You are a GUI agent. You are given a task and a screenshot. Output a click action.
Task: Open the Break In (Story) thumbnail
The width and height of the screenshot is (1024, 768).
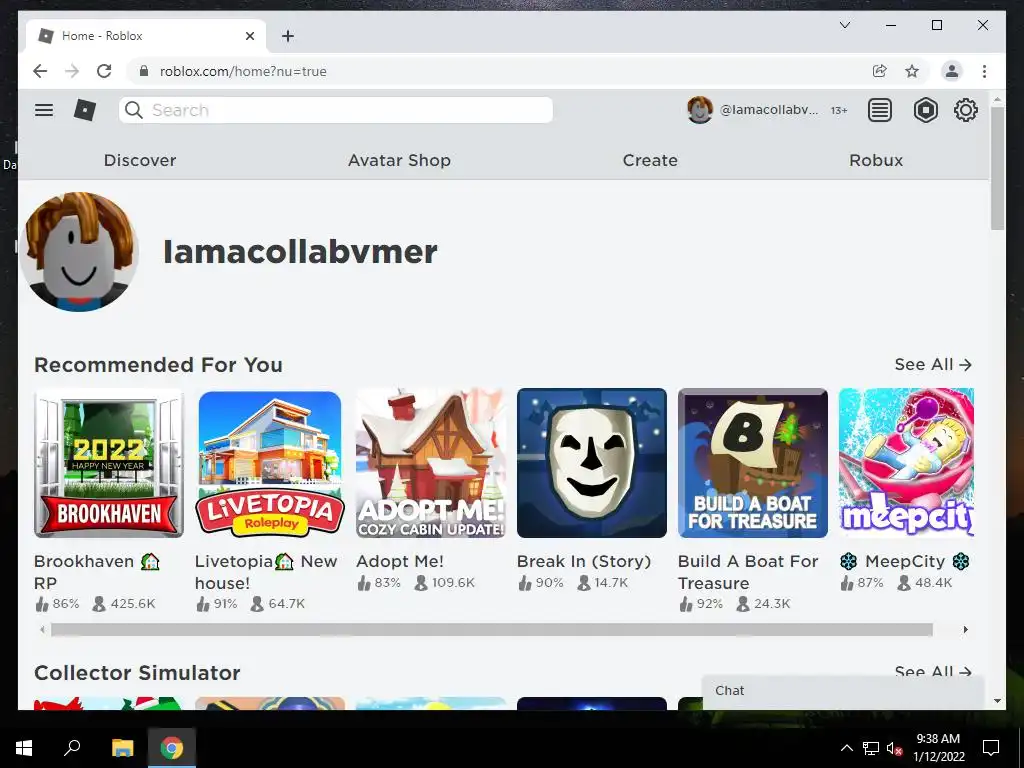tap(592, 463)
